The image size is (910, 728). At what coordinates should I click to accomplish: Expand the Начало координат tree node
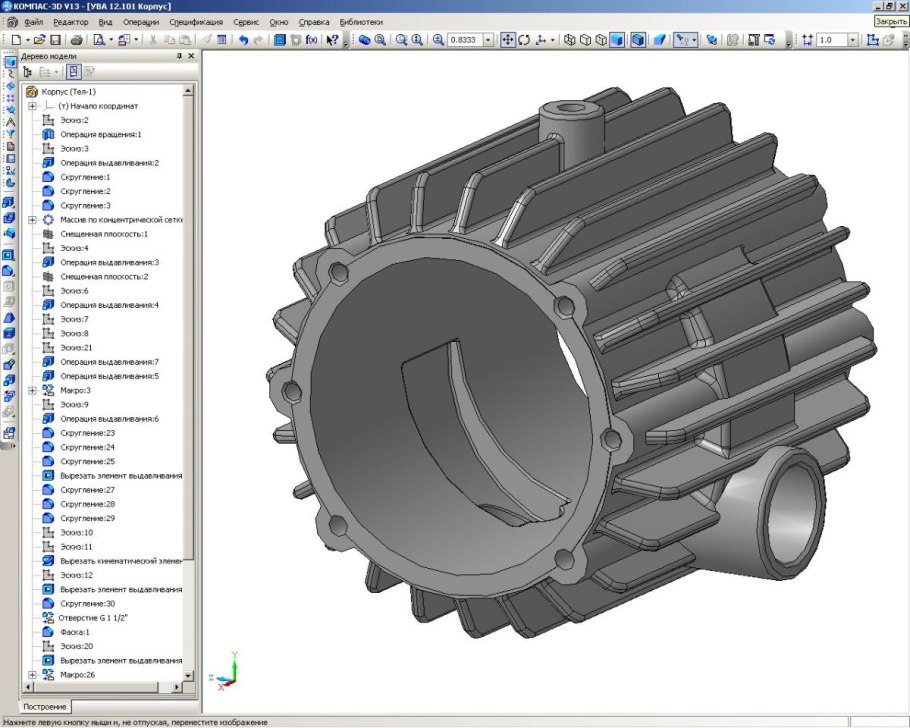tap(32, 106)
